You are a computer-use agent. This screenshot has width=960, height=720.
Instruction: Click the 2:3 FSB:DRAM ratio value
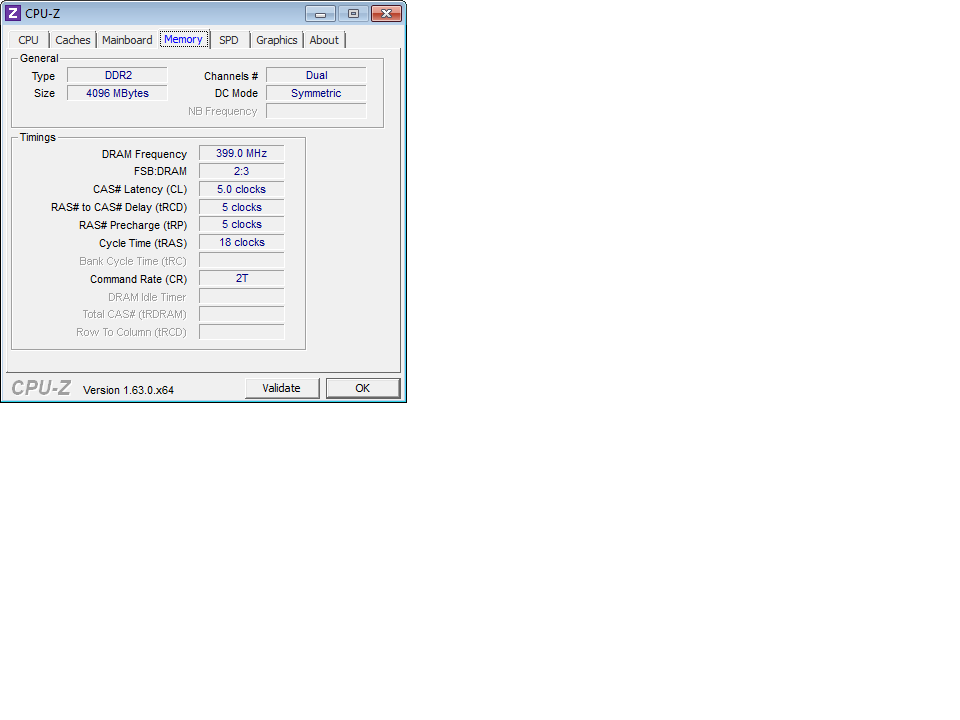[242, 171]
